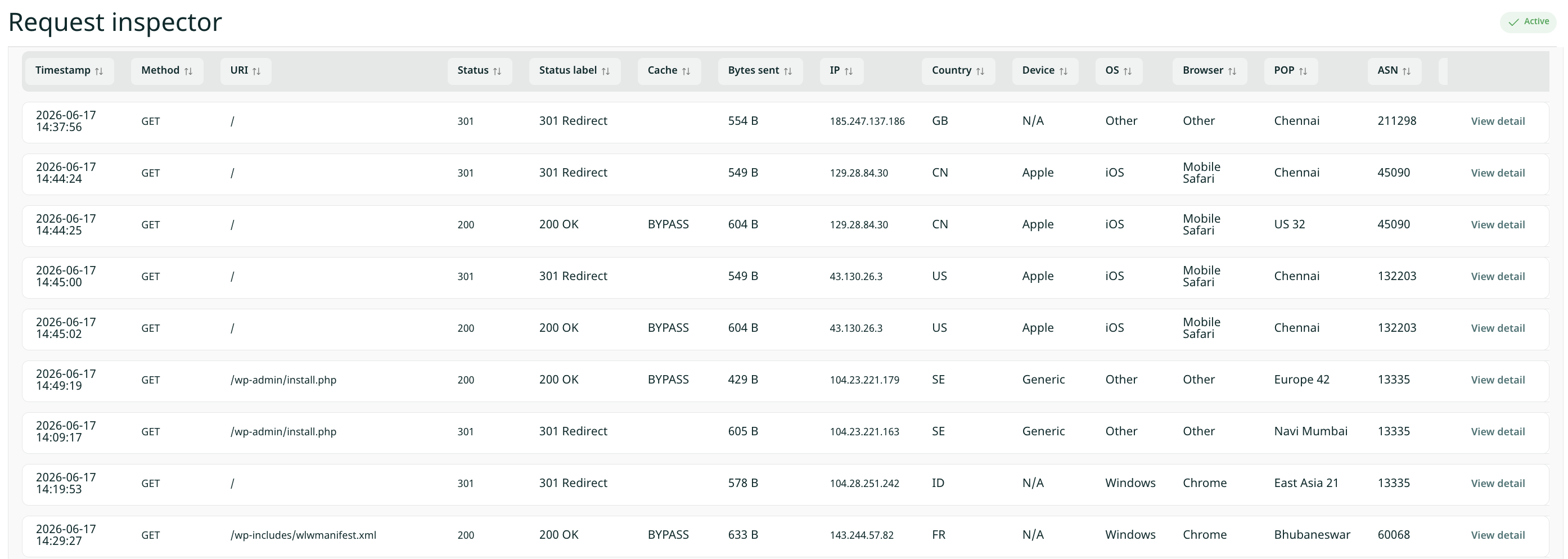
Task: Click sort arrows on Status column
Action: (497, 71)
